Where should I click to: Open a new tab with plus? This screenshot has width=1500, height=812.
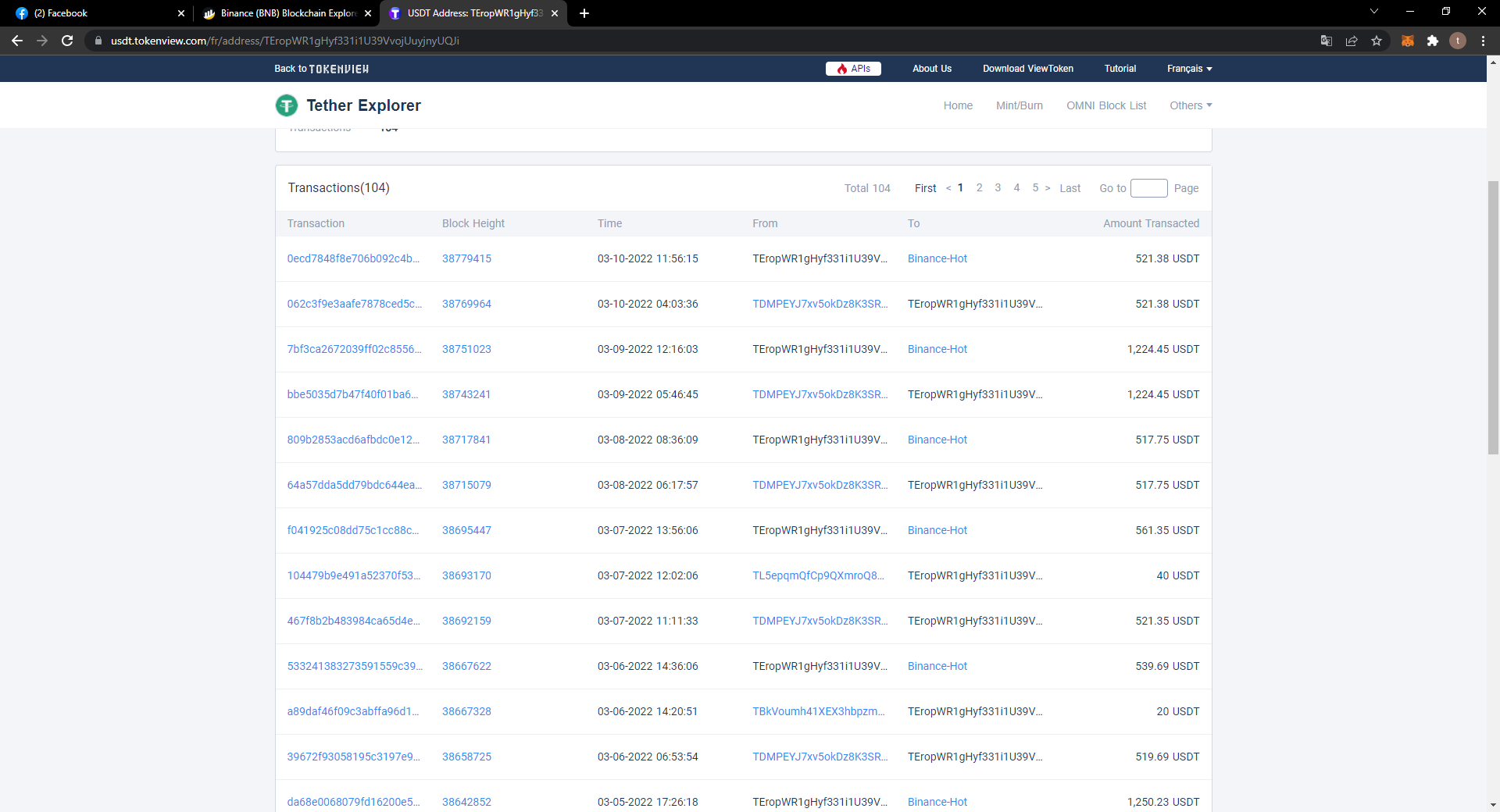click(584, 13)
